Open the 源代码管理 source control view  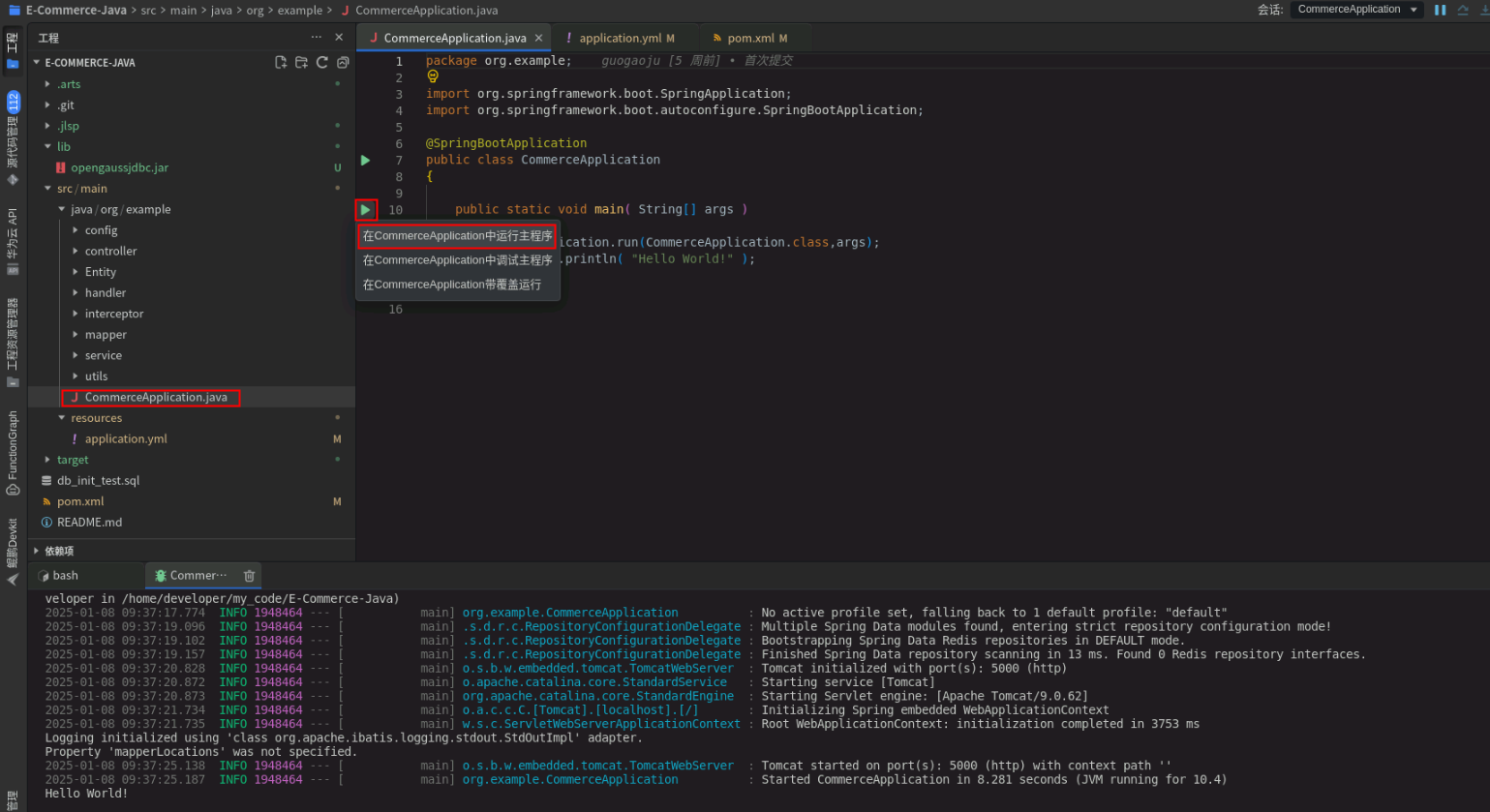click(13, 138)
